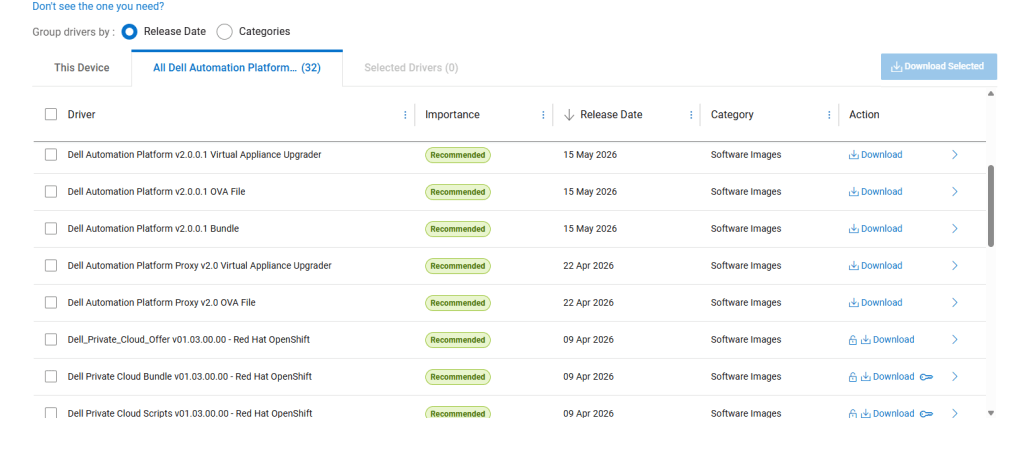This screenshot has width=1023, height=455.
Task: Download Dell Private Cloud Scripts v01.03.00.00
Action: [887, 413]
